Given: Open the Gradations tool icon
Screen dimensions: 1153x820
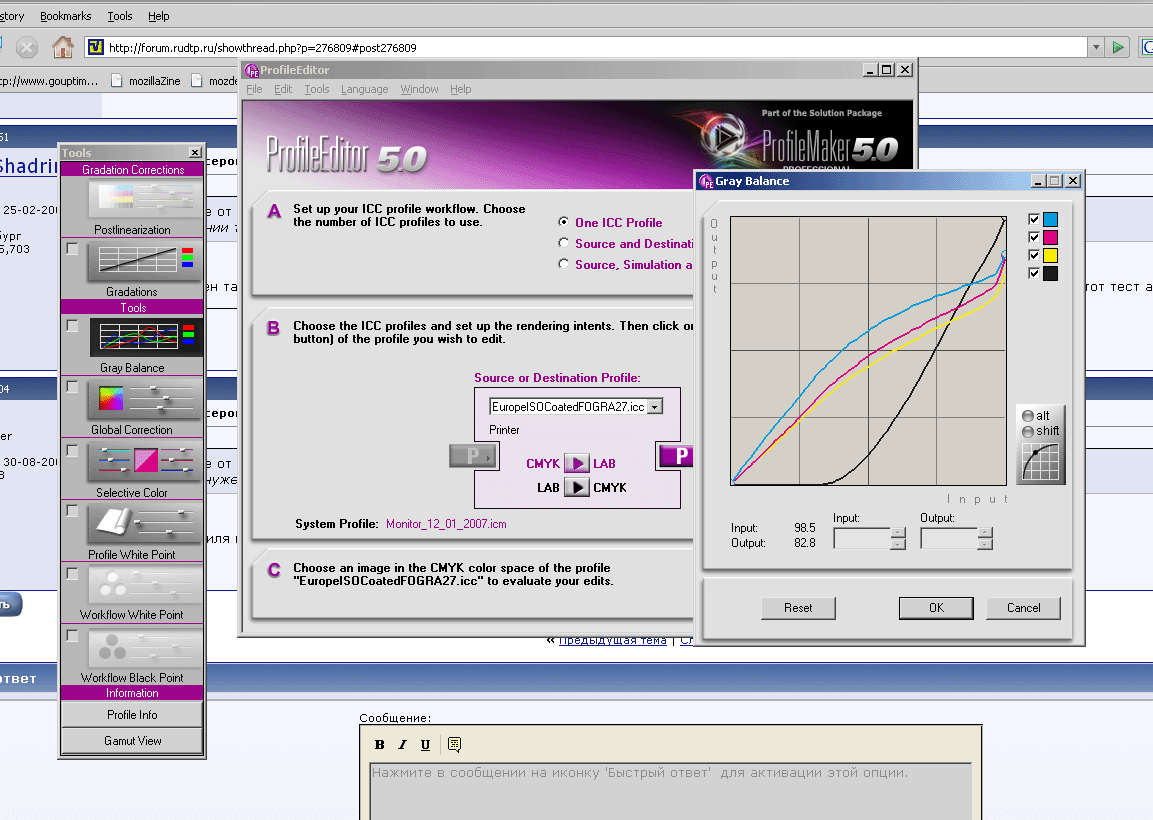Looking at the screenshot, I should click(145, 263).
